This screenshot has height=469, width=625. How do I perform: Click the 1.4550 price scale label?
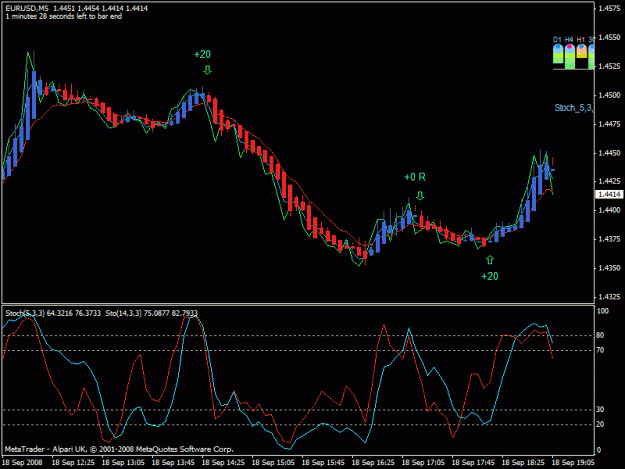[x=609, y=37]
